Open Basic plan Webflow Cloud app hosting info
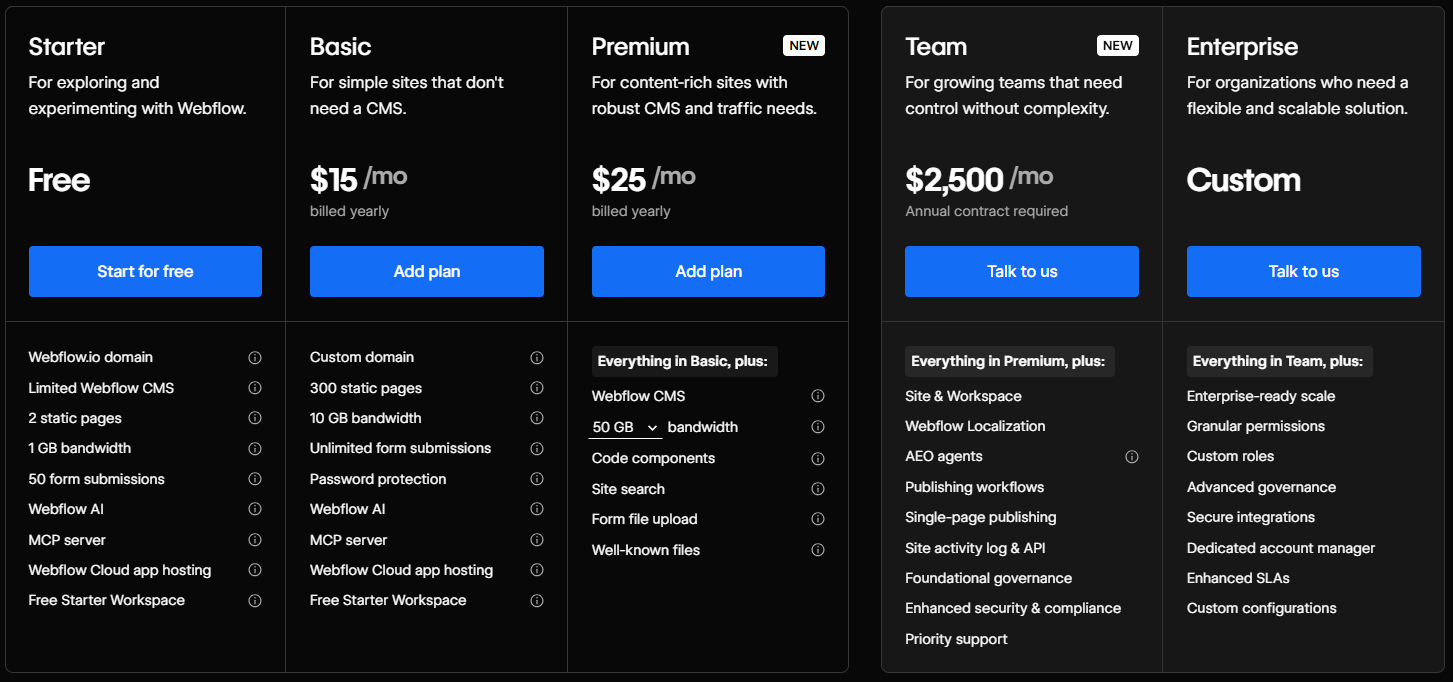This screenshot has width=1453, height=682. click(537, 570)
